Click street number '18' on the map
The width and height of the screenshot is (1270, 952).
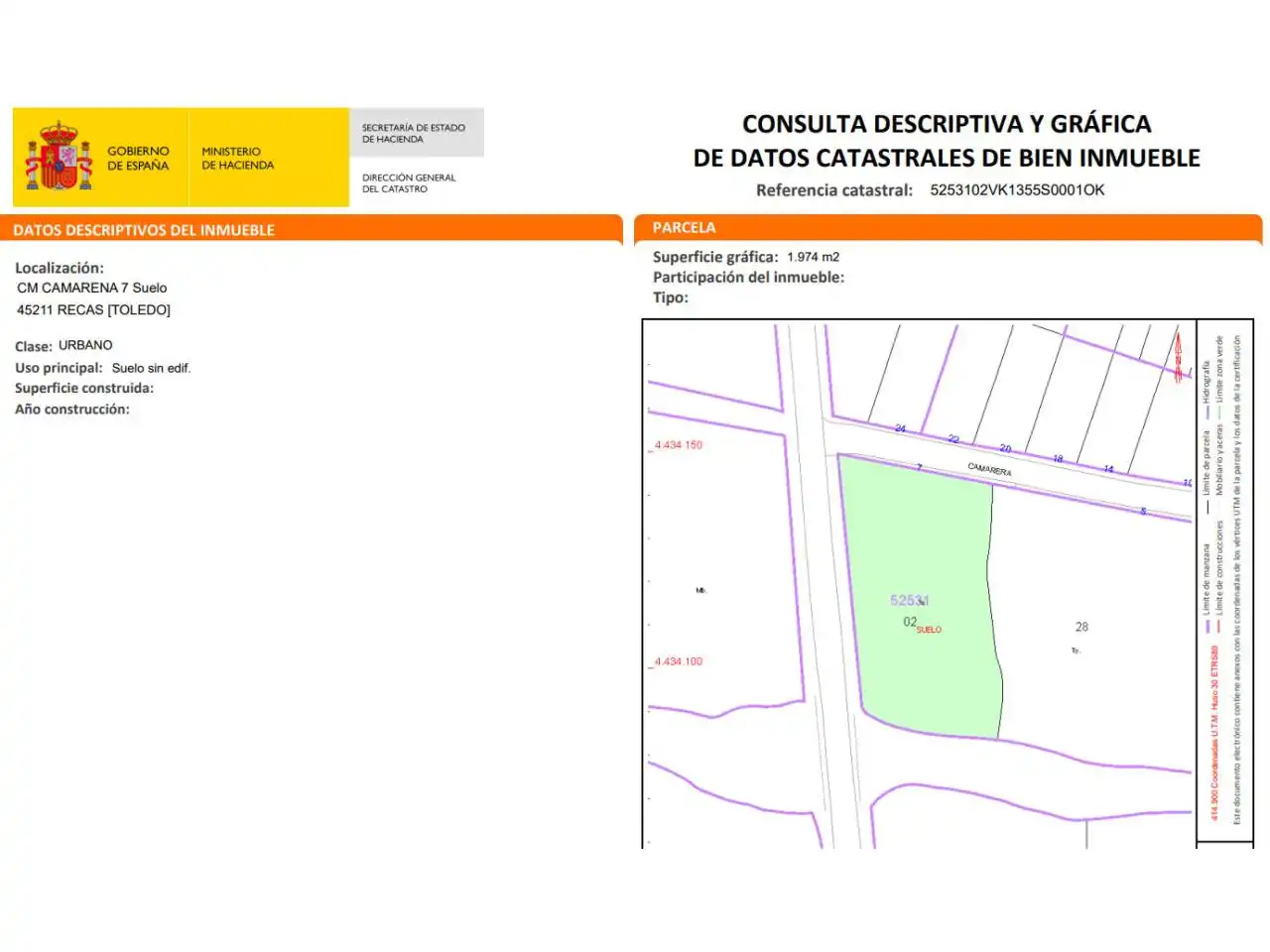[1058, 458]
